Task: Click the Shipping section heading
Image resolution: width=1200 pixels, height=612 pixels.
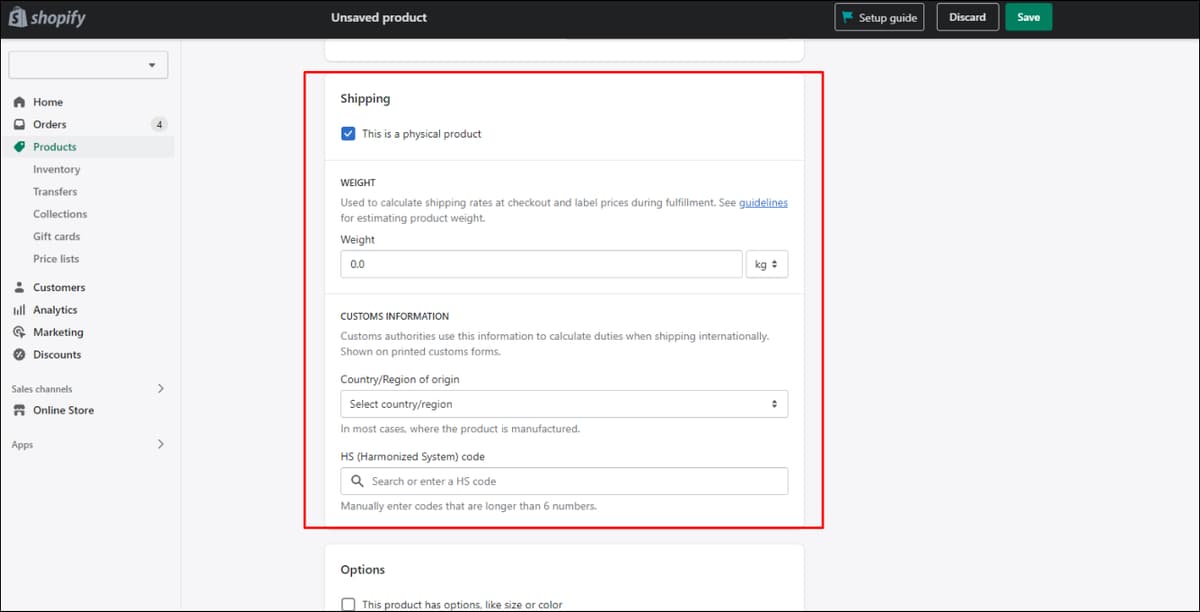Action: pyautogui.click(x=365, y=99)
